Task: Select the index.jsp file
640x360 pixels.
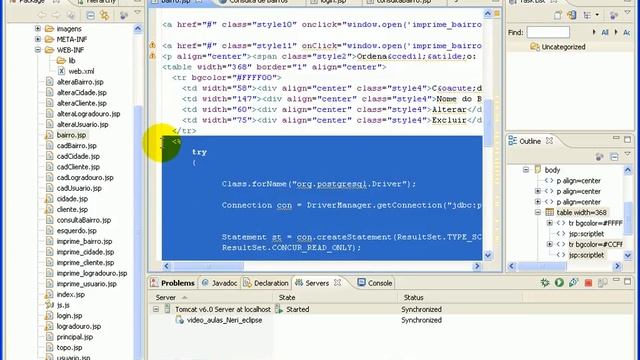Action: (71, 294)
